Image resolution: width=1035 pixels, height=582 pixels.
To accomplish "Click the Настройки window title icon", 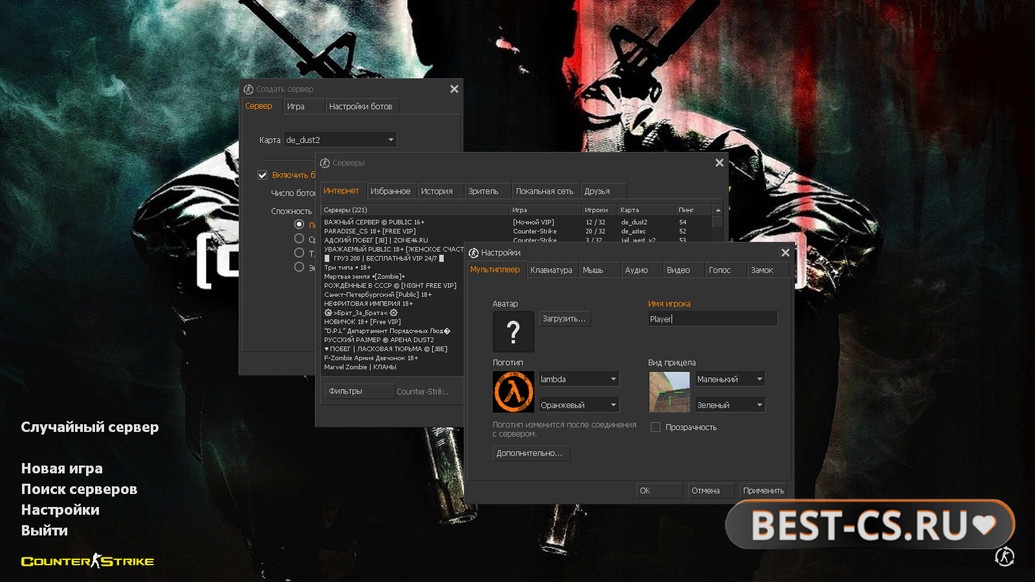I will [x=473, y=253].
